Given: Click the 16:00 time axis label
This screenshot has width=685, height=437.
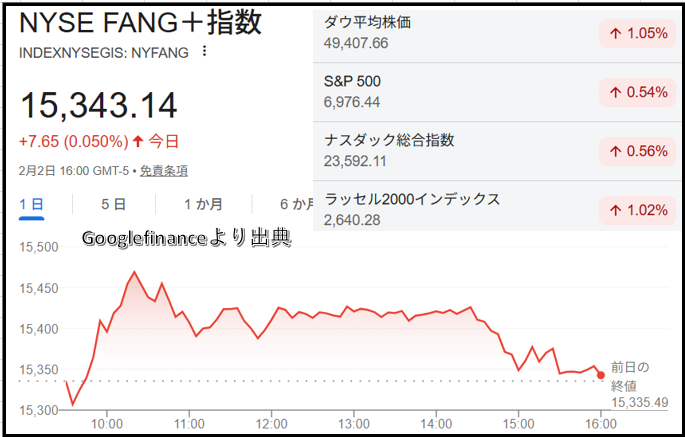Looking at the screenshot, I should 600,424.
